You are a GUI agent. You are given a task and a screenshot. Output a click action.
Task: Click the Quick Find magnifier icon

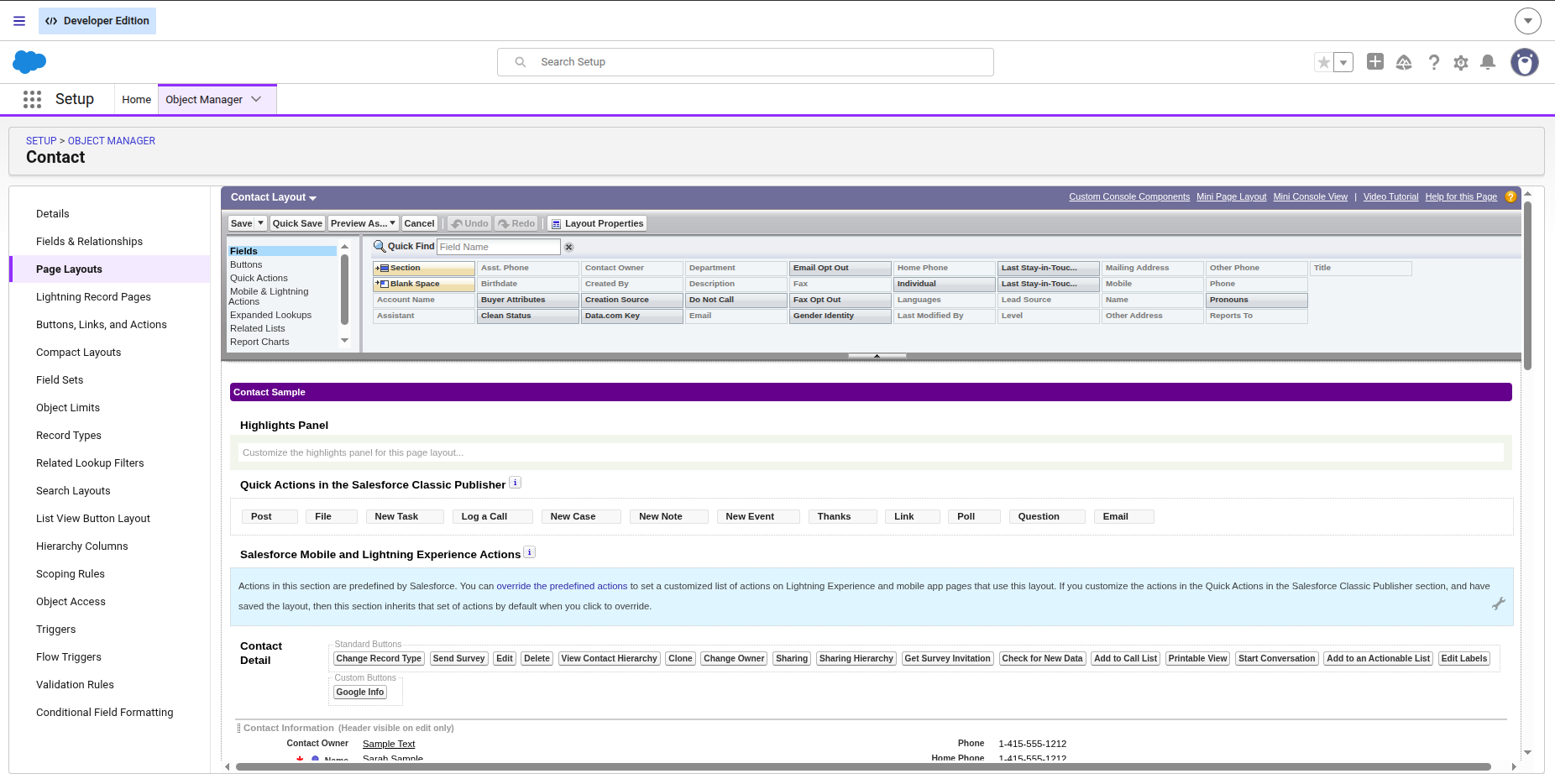point(380,246)
